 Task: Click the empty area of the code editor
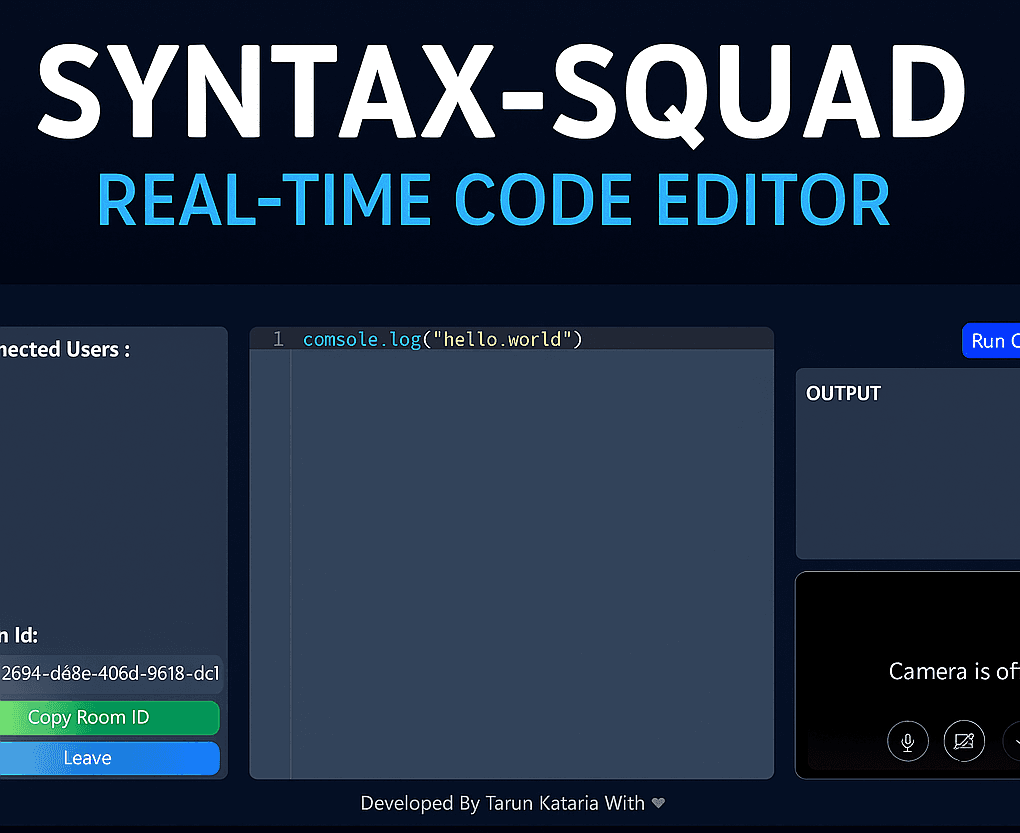[x=530, y=560]
